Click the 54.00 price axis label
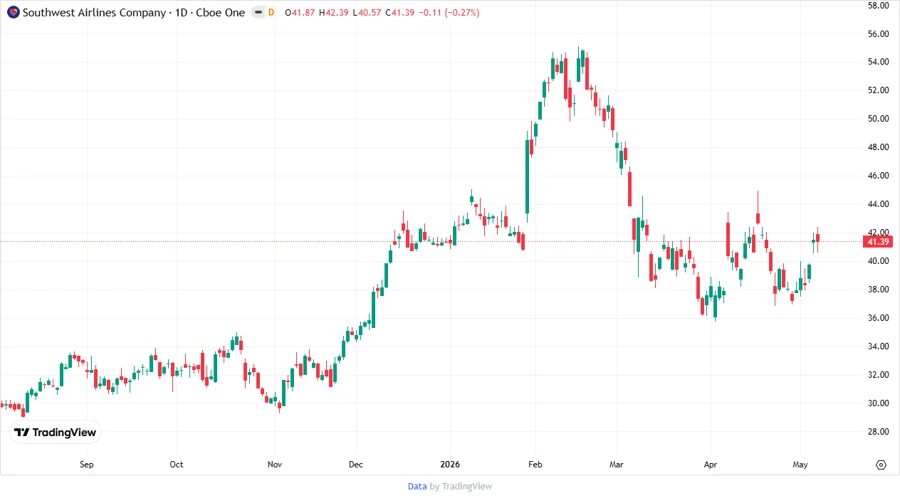This screenshot has height=498, width=900. [x=878, y=62]
